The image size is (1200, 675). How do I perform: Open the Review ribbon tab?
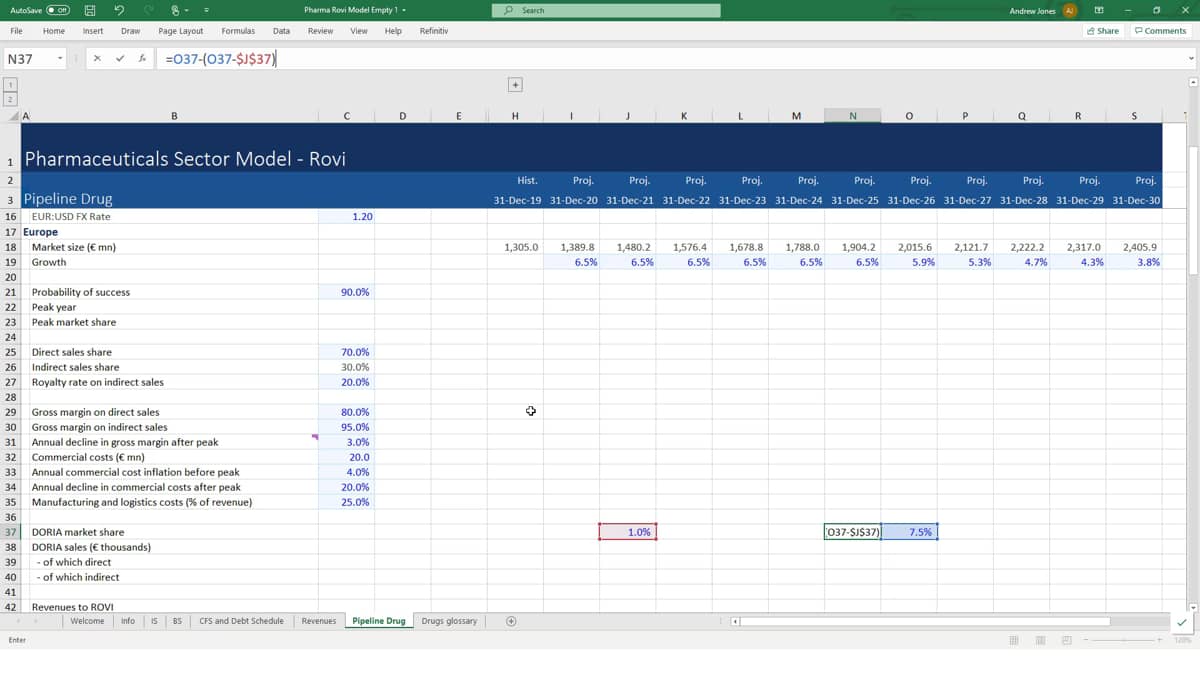point(320,31)
